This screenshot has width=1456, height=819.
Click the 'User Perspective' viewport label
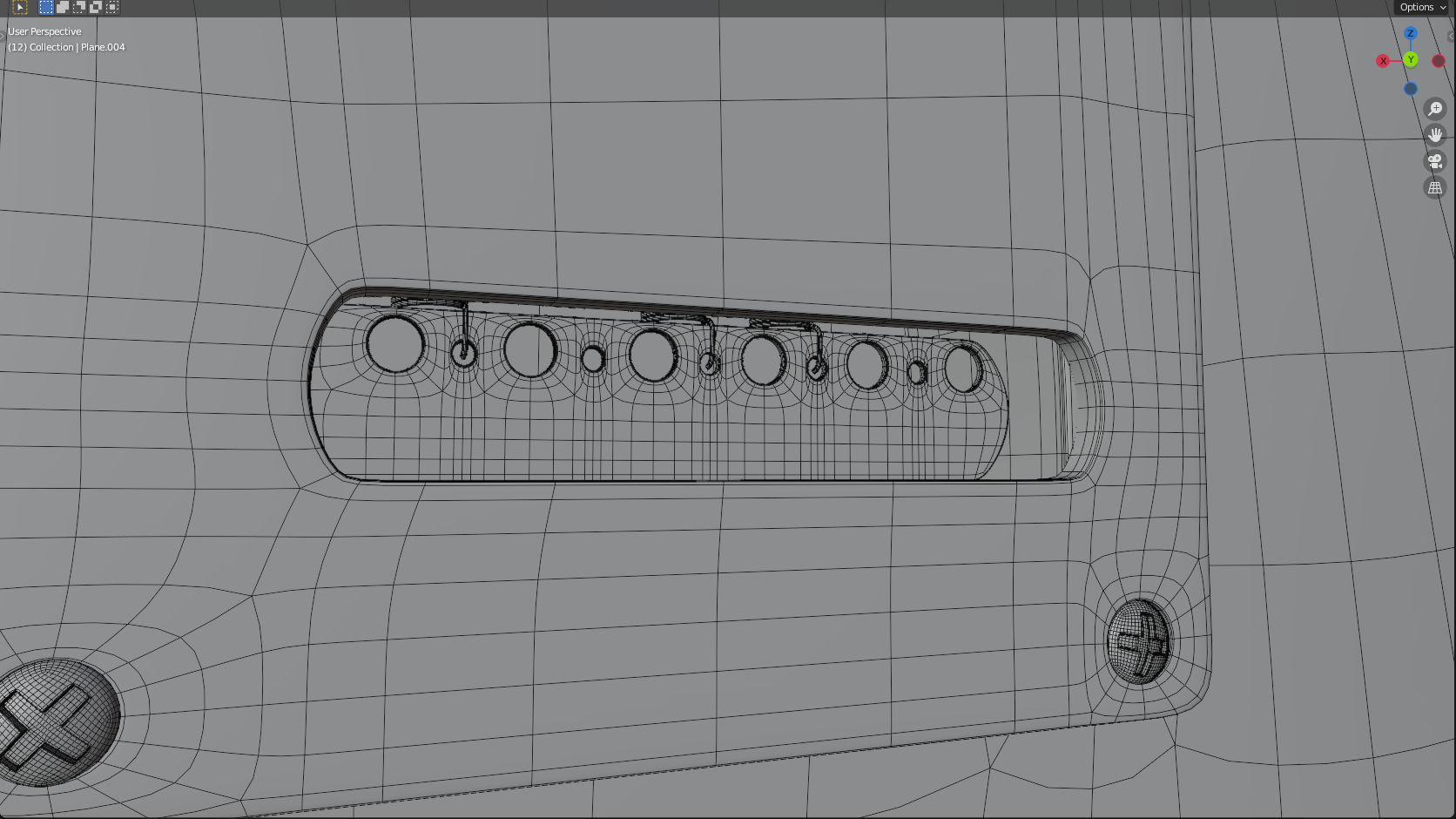(x=44, y=31)
